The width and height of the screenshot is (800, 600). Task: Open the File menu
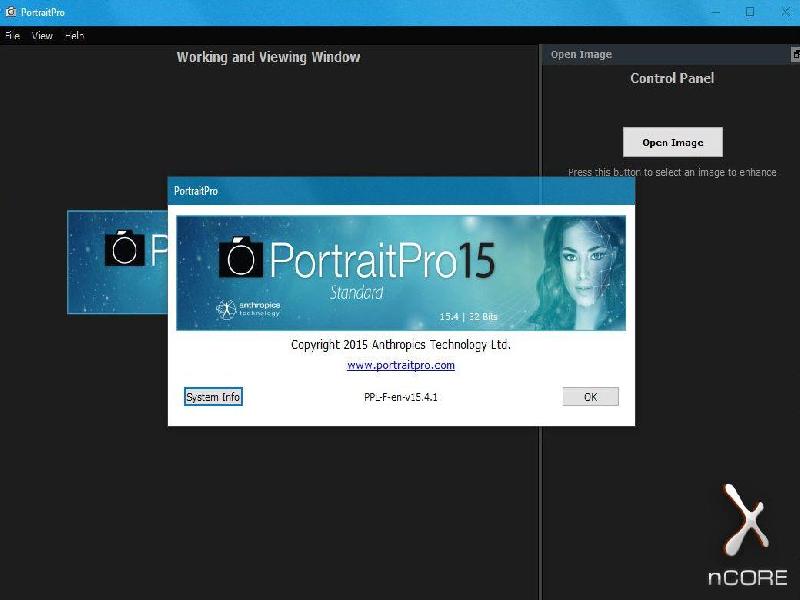(x=12, y=35)
